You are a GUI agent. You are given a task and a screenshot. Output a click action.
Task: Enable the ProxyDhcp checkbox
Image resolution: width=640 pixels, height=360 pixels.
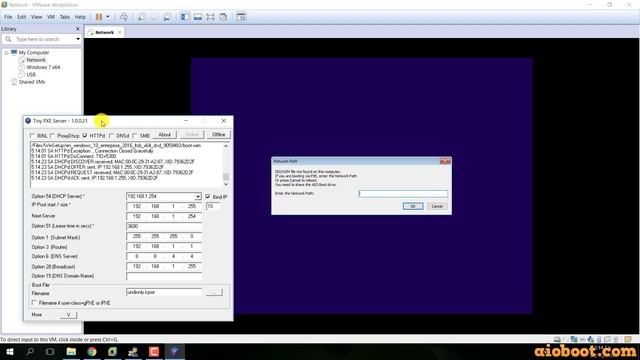(x=53, y=136)
